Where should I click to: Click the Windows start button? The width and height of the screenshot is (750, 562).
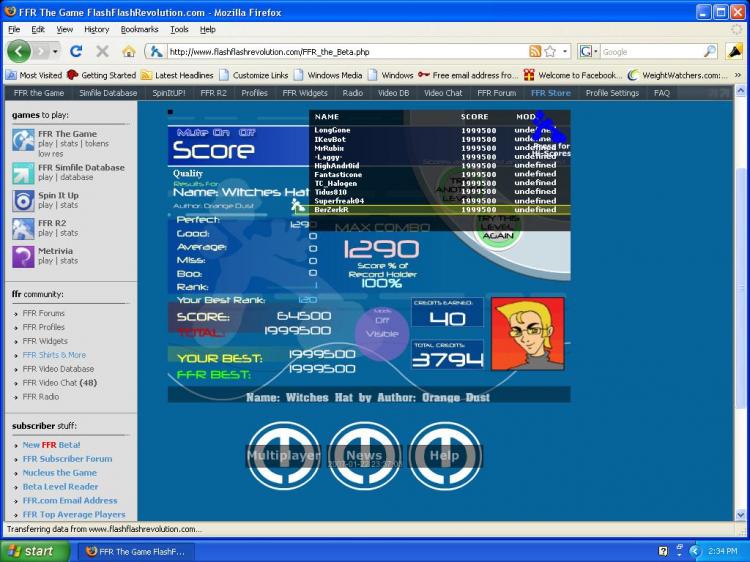click(x=35, y=551)
